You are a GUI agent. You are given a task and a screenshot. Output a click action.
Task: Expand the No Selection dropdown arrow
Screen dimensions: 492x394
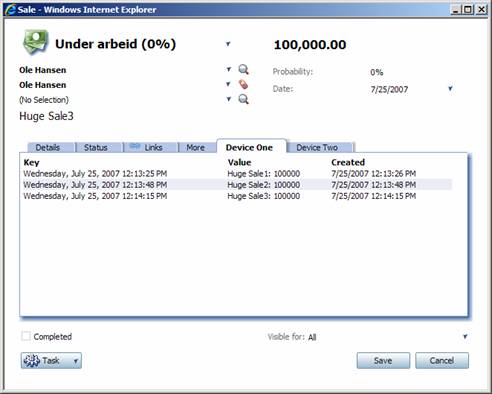coord(228,99)
